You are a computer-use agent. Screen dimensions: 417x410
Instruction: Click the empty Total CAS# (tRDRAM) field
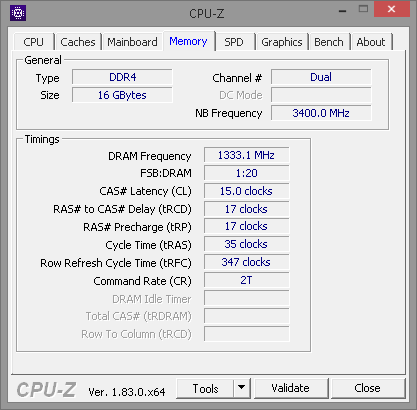[x=246, y=316]
